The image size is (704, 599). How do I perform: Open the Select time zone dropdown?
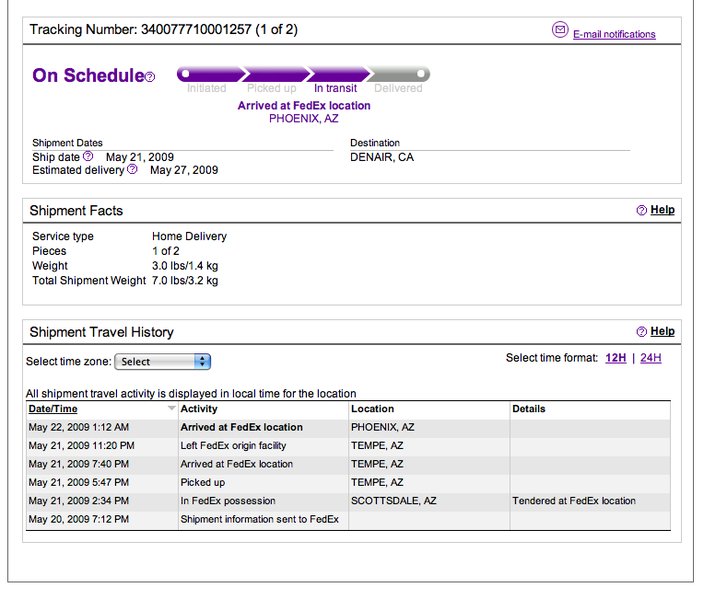163,361
